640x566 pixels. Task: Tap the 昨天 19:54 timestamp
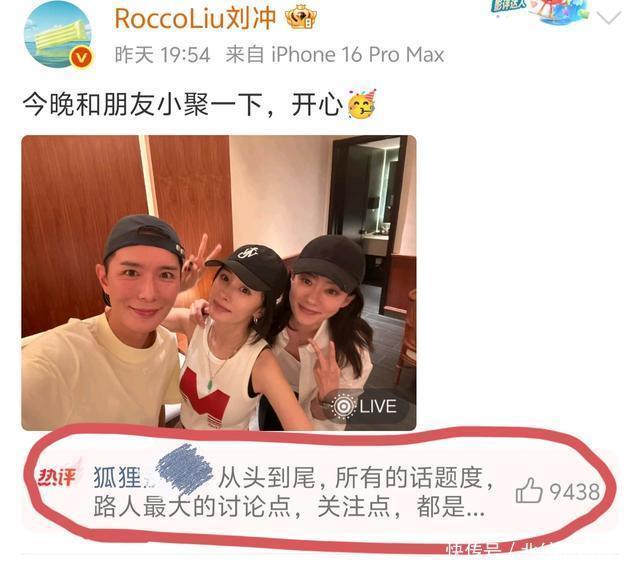pos(162,55)
